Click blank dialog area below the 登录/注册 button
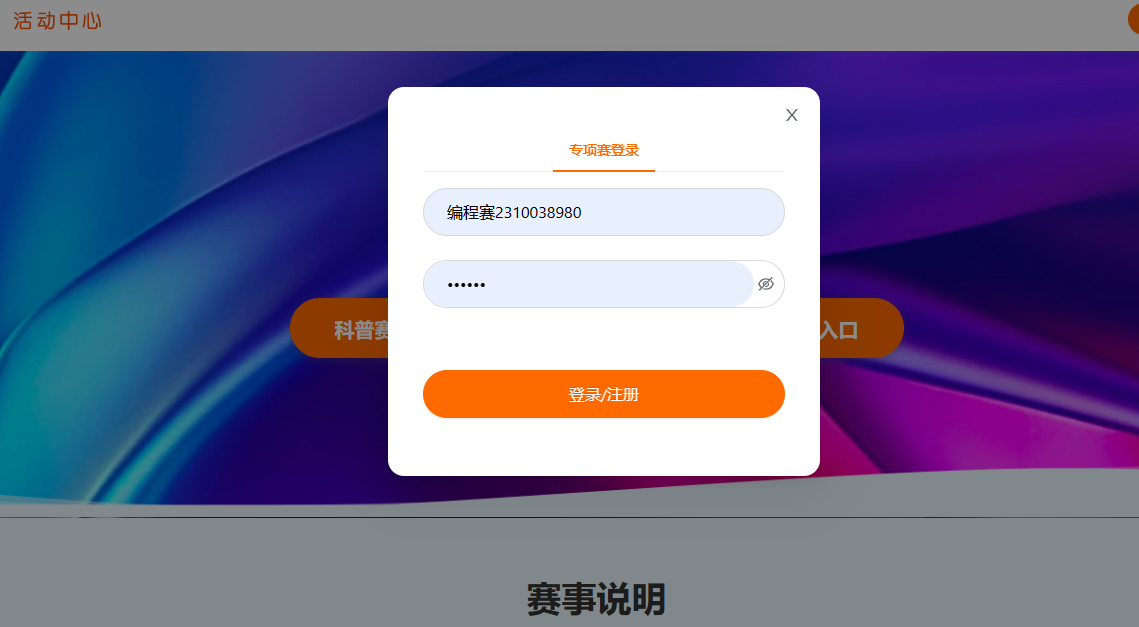The width and height of the screenshot is (1139, 627). click(x=604, y=447)
